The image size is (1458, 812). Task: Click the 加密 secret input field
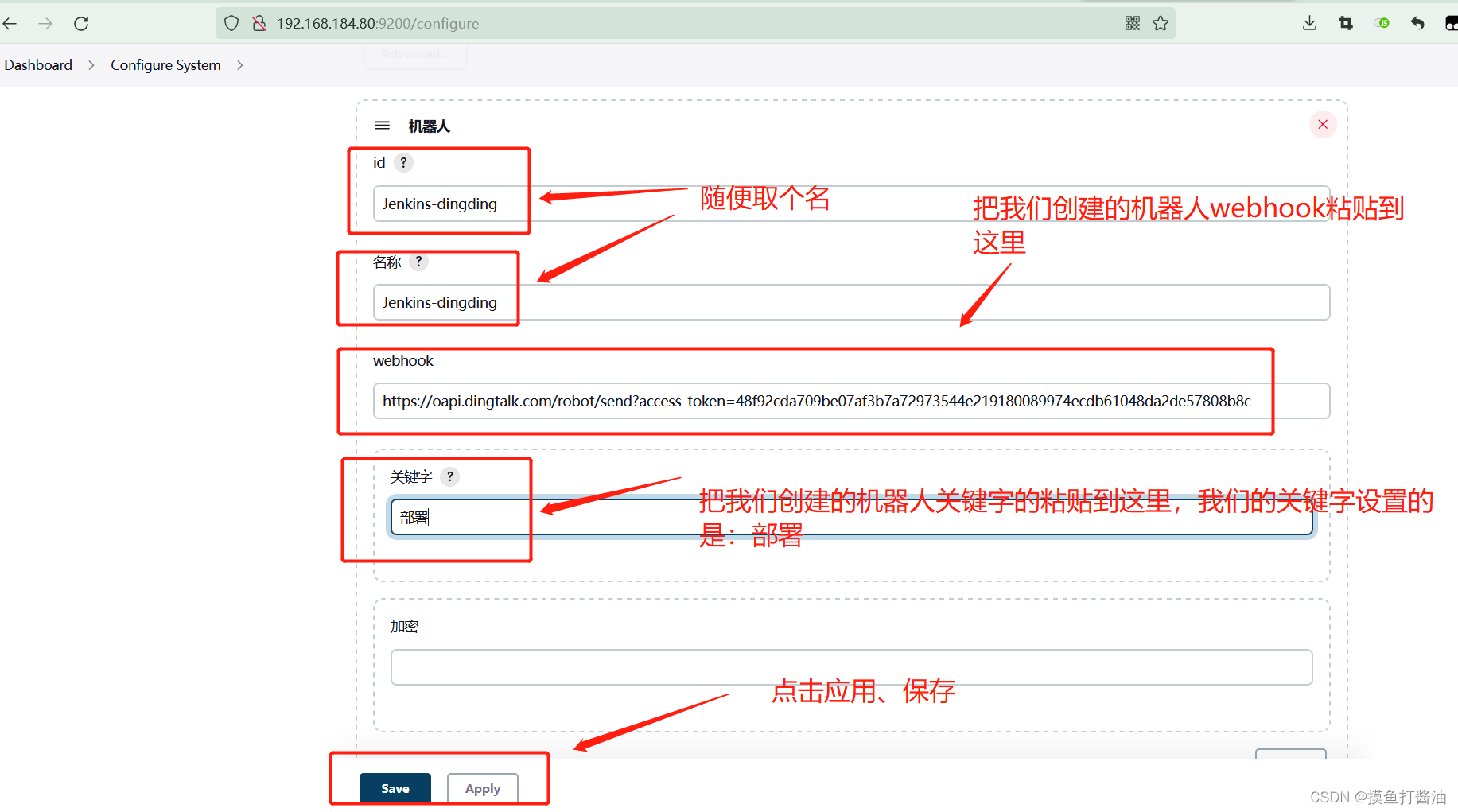(851, 667)
